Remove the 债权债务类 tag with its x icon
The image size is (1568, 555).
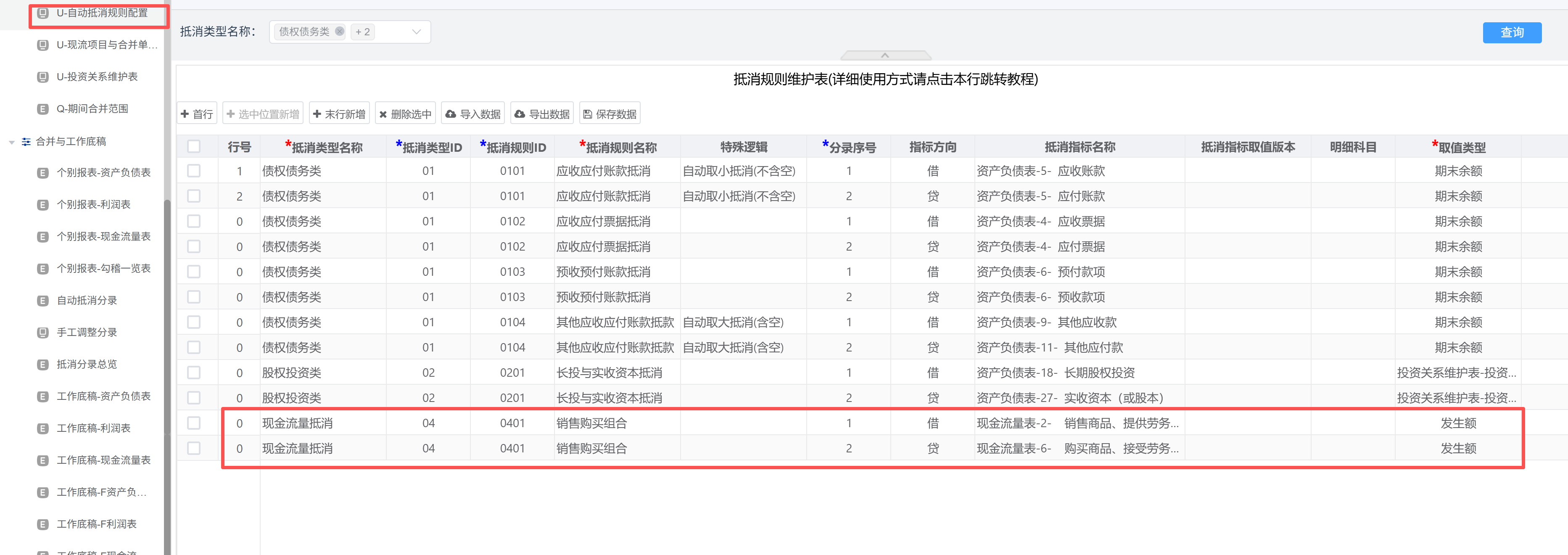(x=340, y=32)
